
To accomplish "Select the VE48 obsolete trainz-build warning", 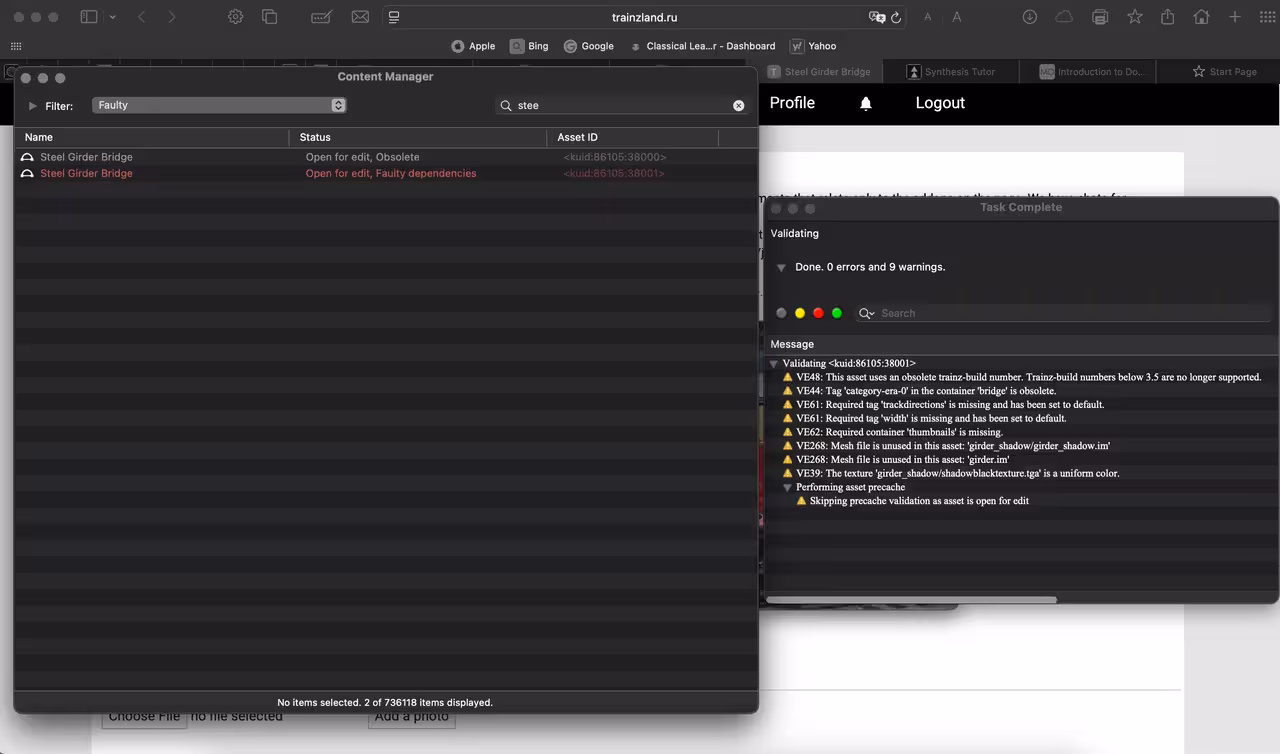I will coord(1022,377).
